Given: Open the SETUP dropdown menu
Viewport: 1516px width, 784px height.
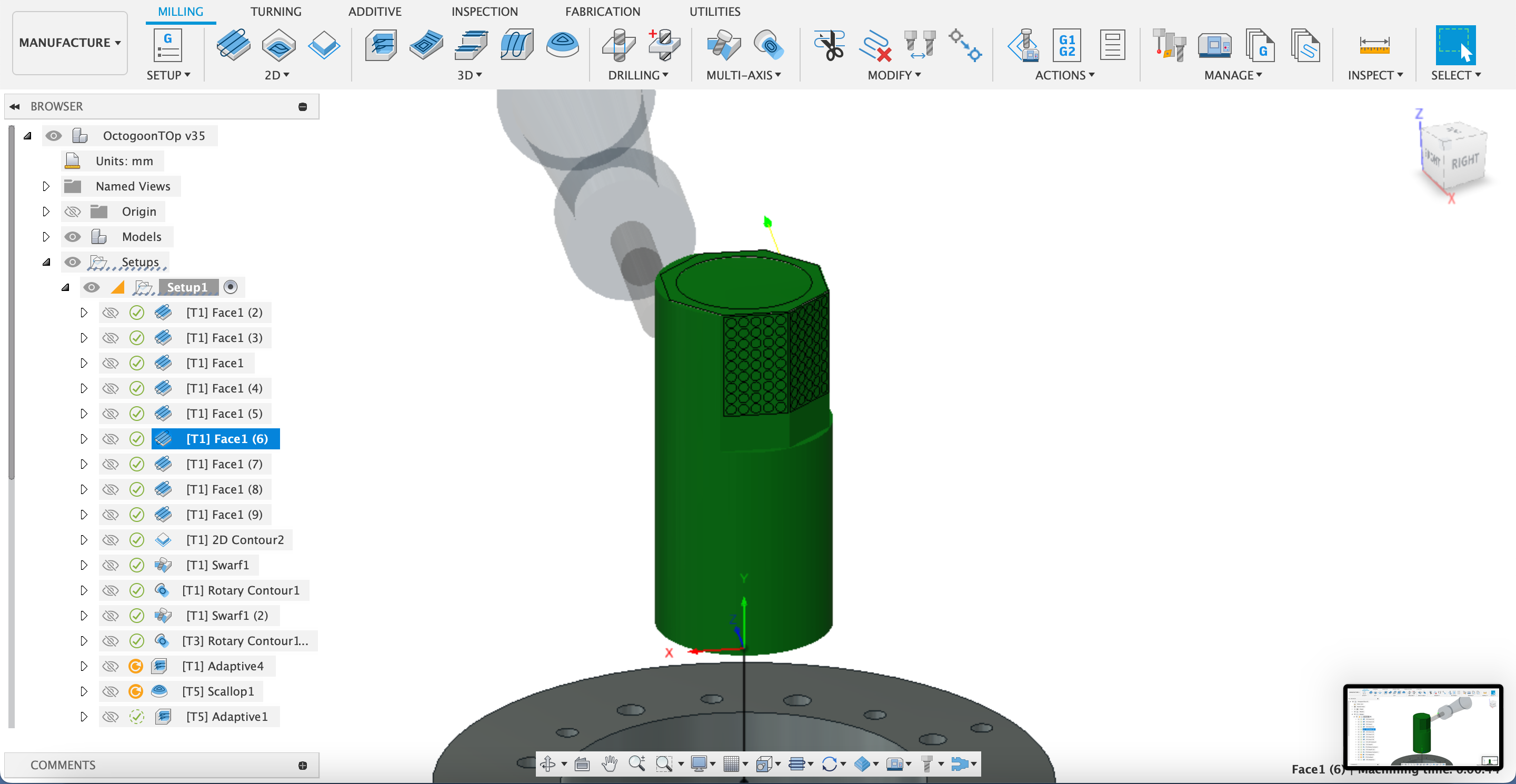Looking at the screenshot, I should [x=168, y=75].
